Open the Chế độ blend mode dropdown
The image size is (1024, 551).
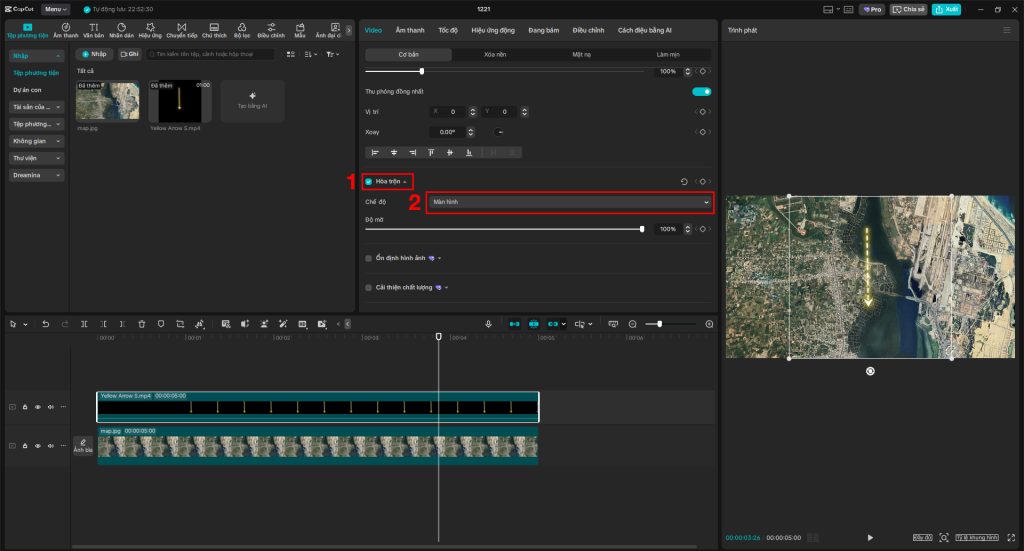tap(570, 202)
